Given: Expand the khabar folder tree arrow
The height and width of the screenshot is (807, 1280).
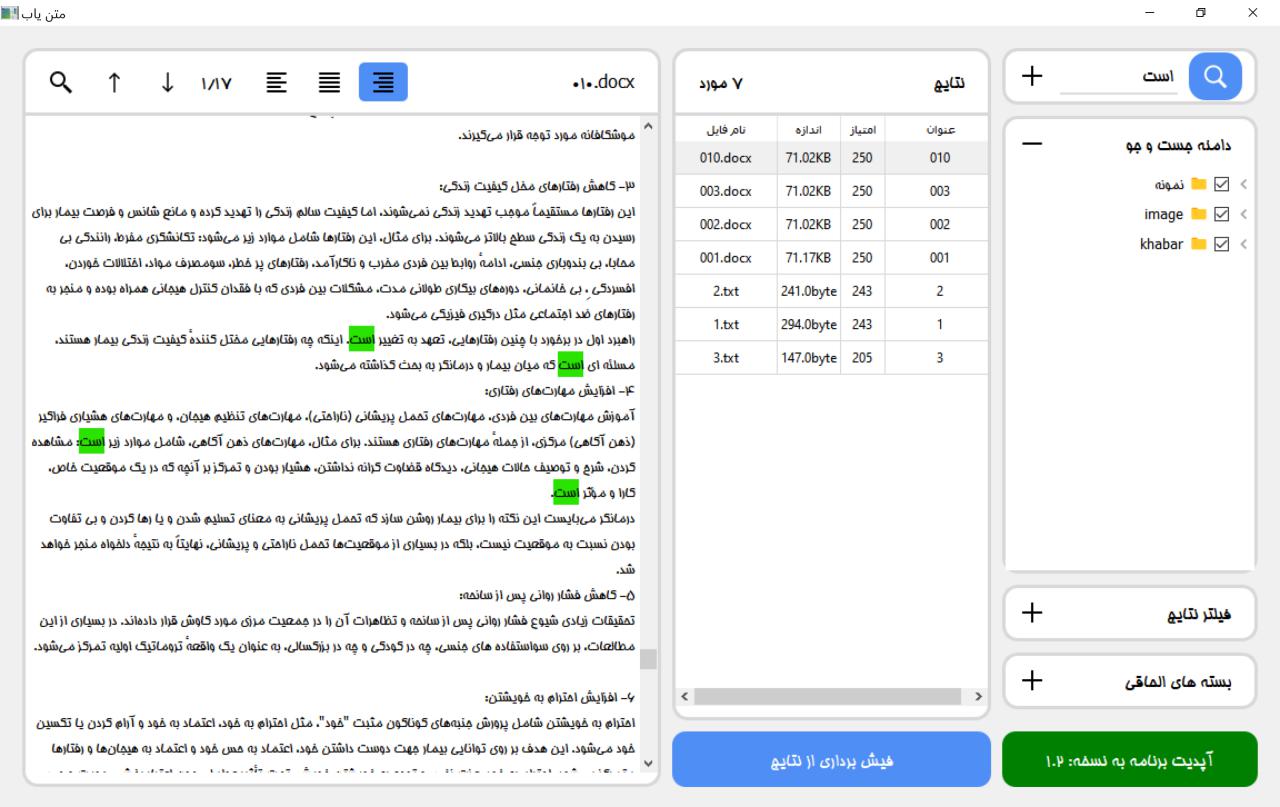Looking at the screenshot, I should coord(1244,244).
